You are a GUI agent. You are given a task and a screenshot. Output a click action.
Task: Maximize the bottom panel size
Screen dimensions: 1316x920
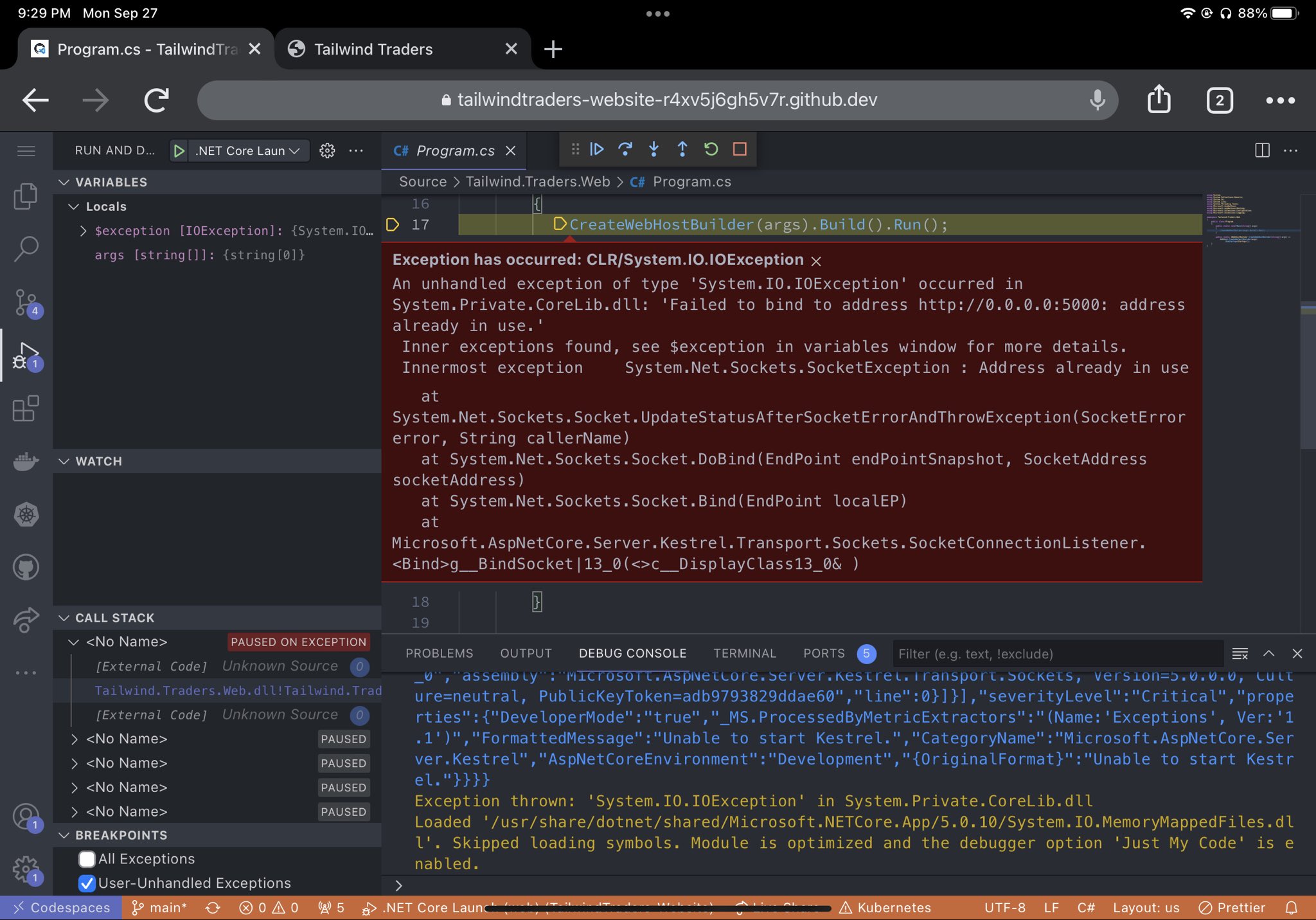click(1269, 653)
